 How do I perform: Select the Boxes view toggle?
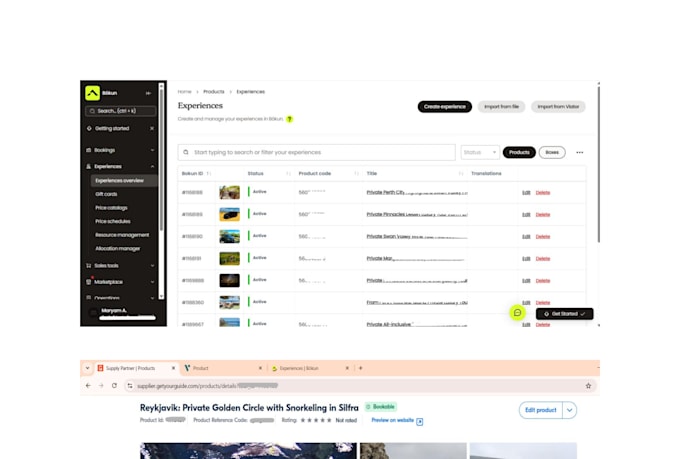[552, 152]
